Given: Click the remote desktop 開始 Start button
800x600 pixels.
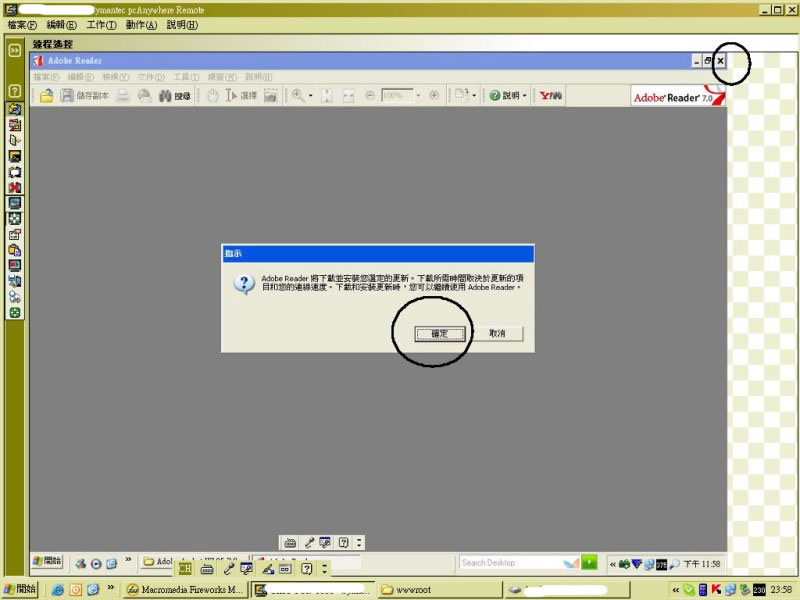Looking at the screenshot, I should tap(47, 561).
